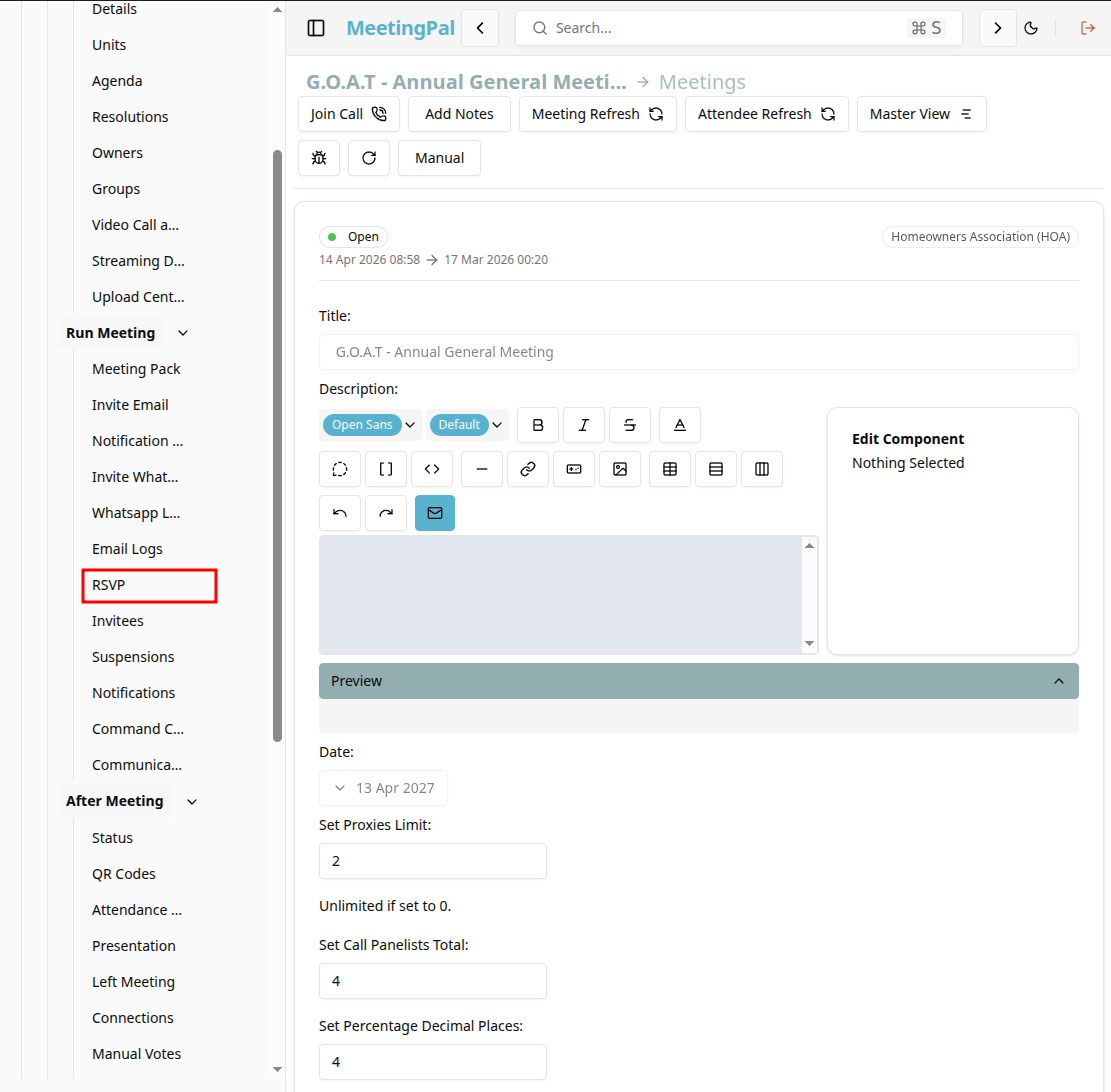Click the description editor text area
Image resolution: width=1111 pixels, height=1092 pixels.
560,595
